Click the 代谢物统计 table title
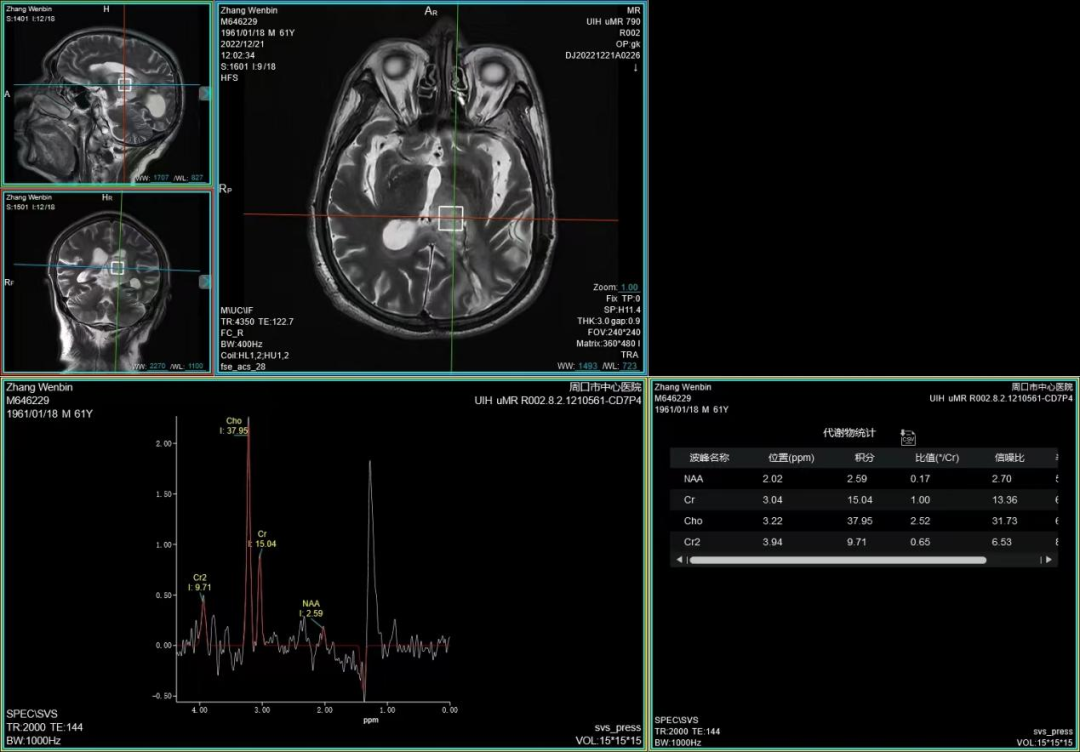 [x=849, y=433]
